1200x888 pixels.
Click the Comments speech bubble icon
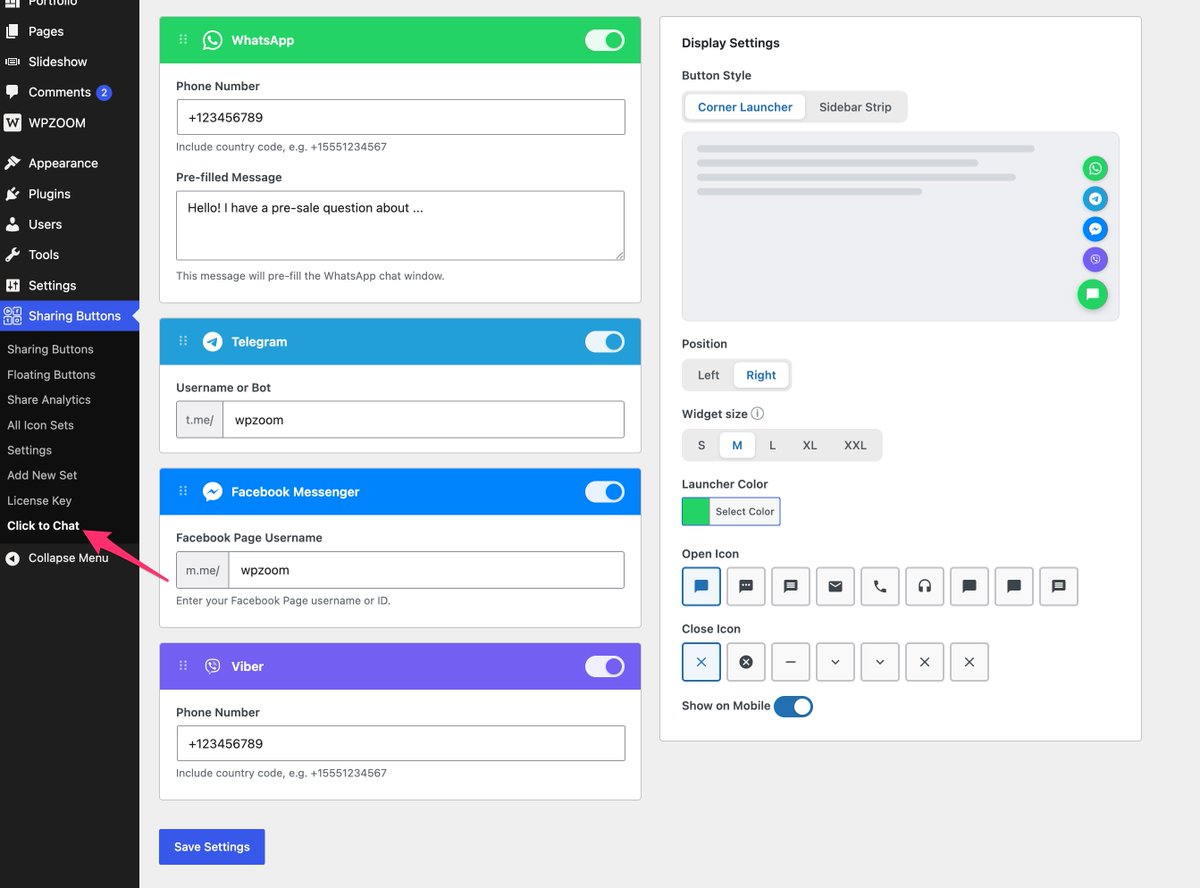[x=12, y=92]
